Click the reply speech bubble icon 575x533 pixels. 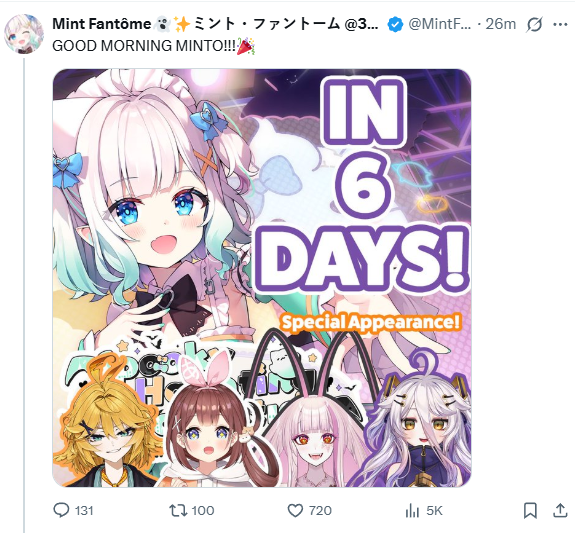point(61,510)
